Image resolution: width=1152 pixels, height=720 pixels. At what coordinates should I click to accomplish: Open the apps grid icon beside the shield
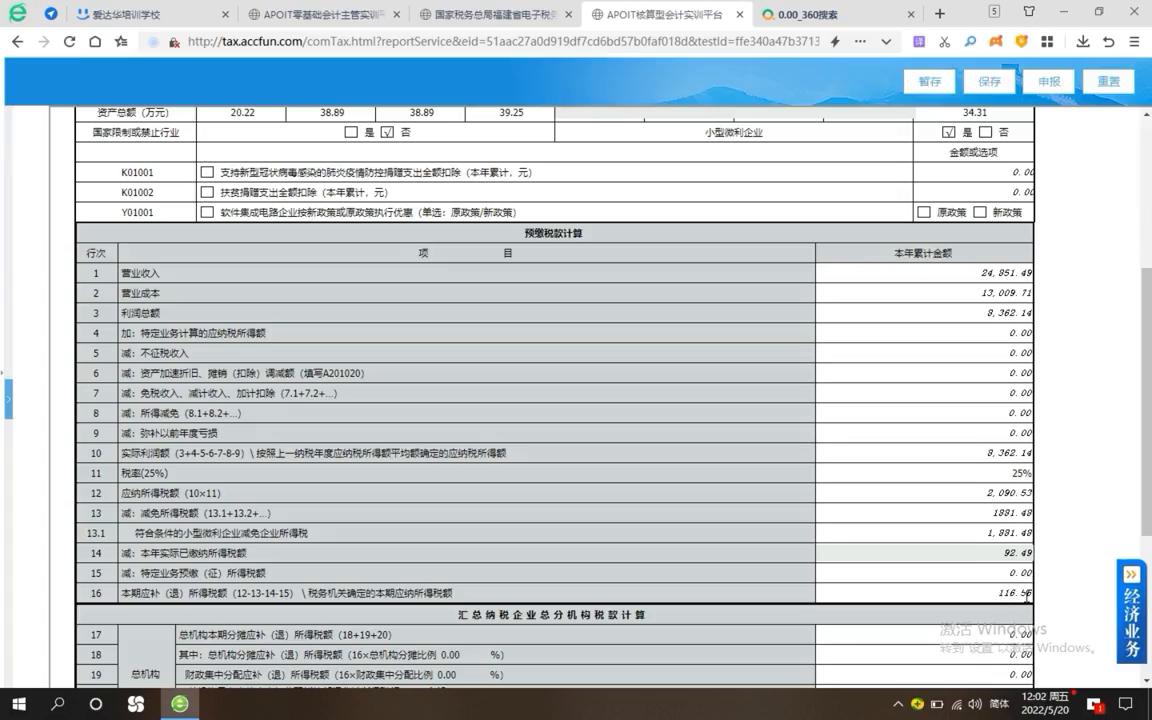[1047, 41]
